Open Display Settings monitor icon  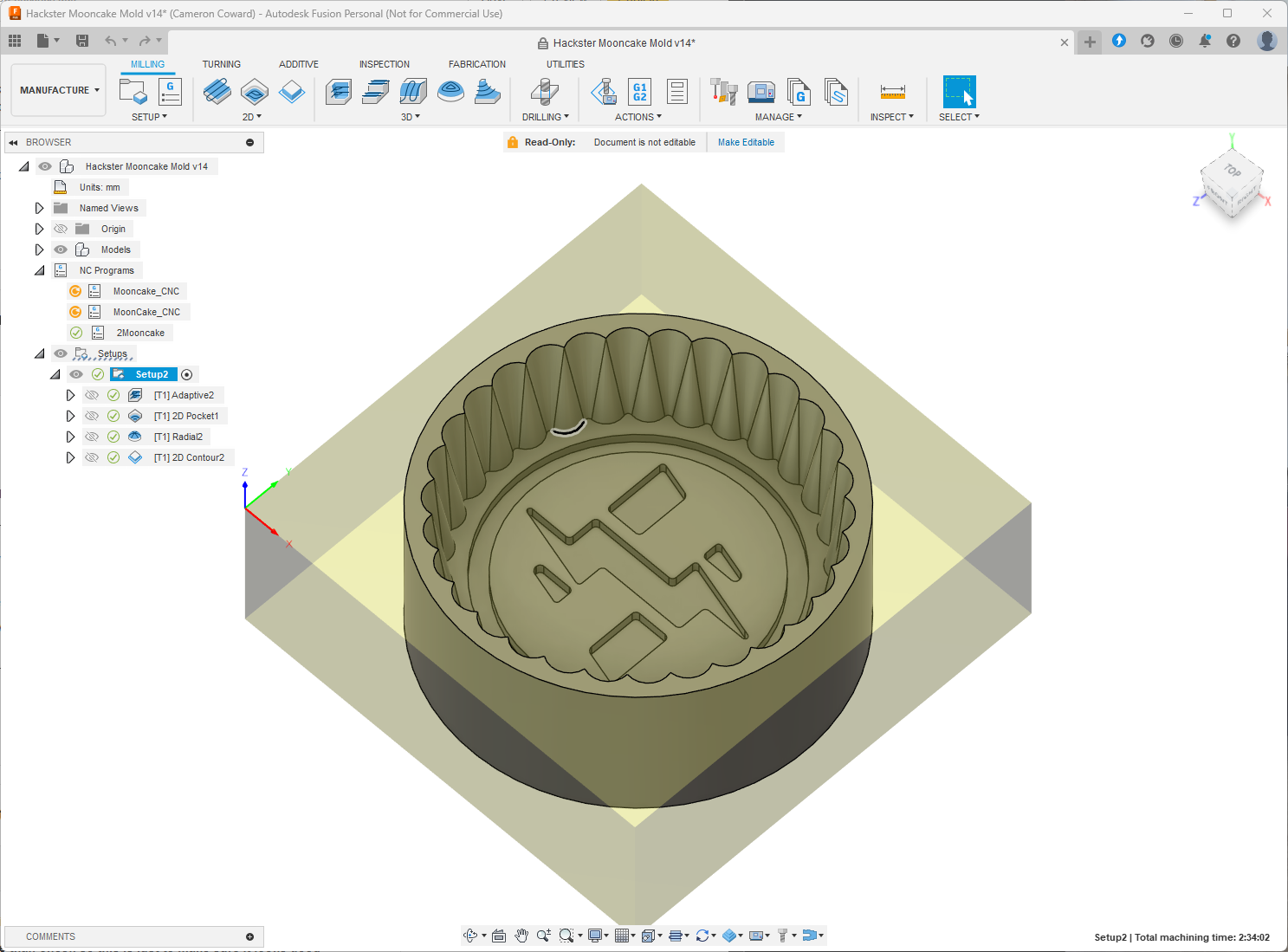point(595,936)
